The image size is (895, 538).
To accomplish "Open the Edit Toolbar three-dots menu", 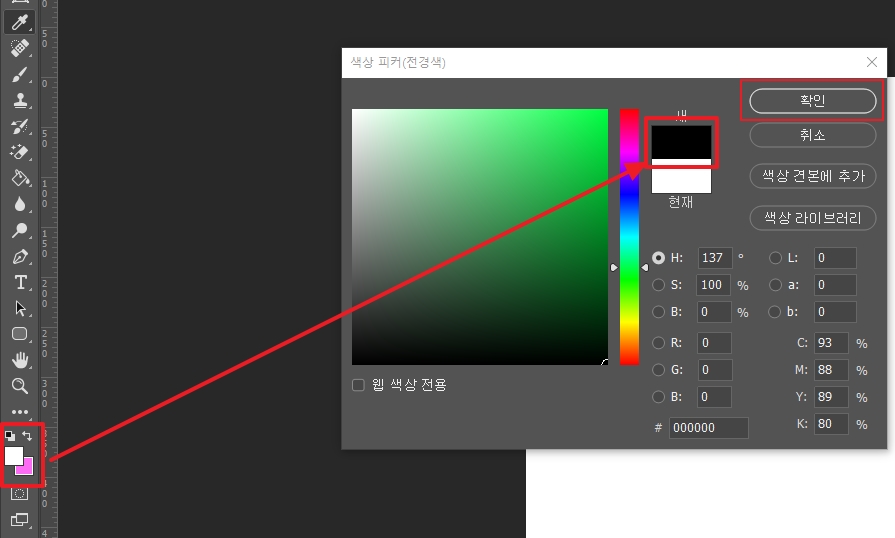I will click(x=20, y=411).
